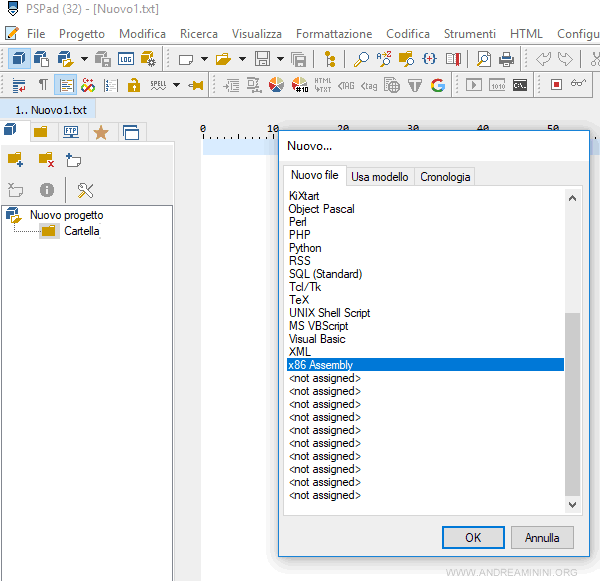600x581 pixels.
Task: Open the Favorites star tab
Action: coord(101,131)
